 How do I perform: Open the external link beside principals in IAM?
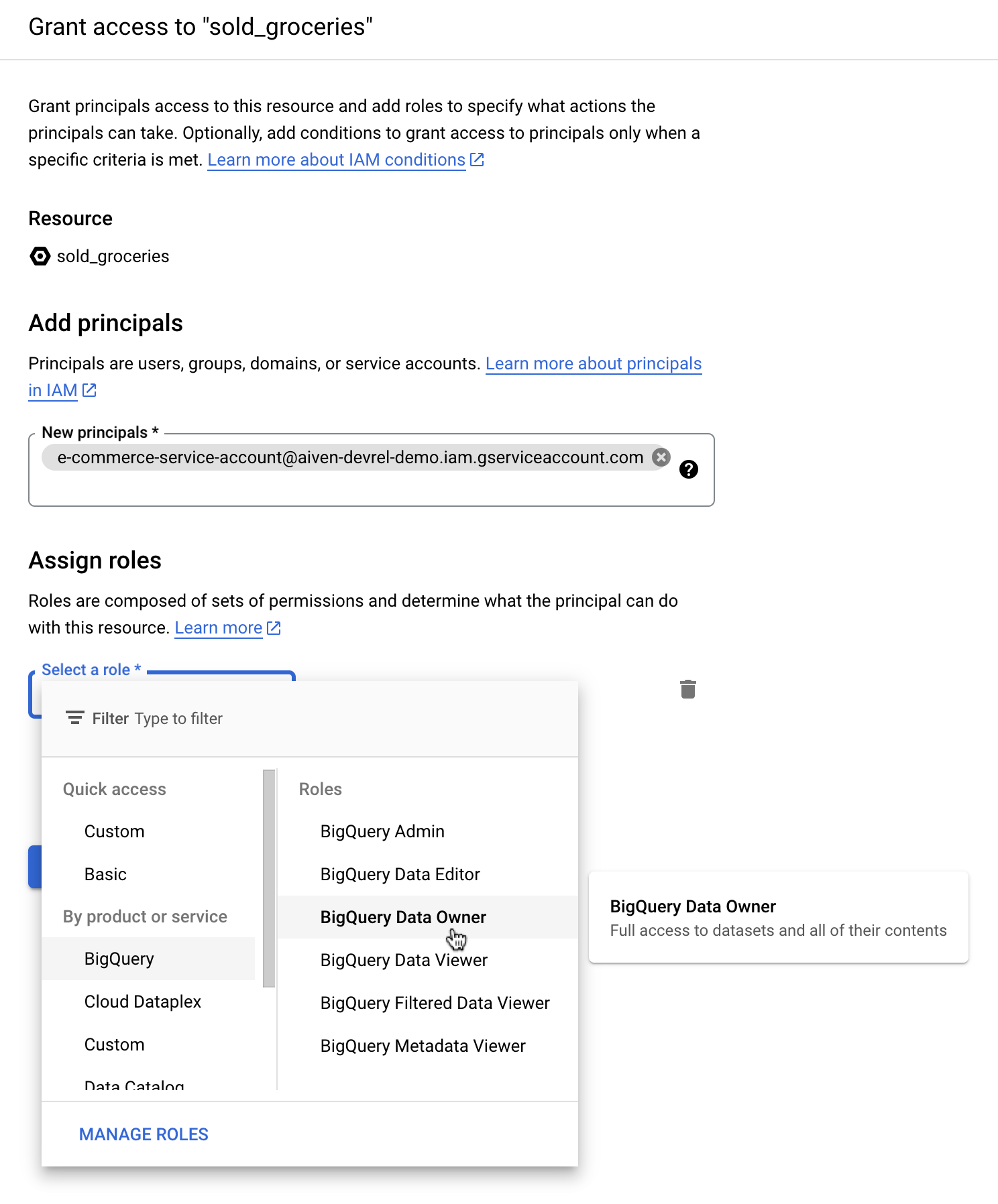(89, 389)
